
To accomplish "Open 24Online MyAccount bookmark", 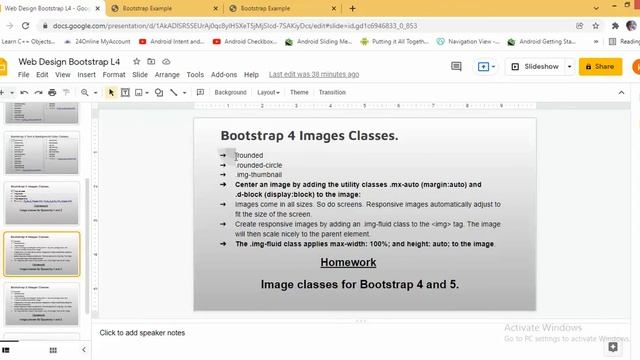I will click(x=97, y=42).
